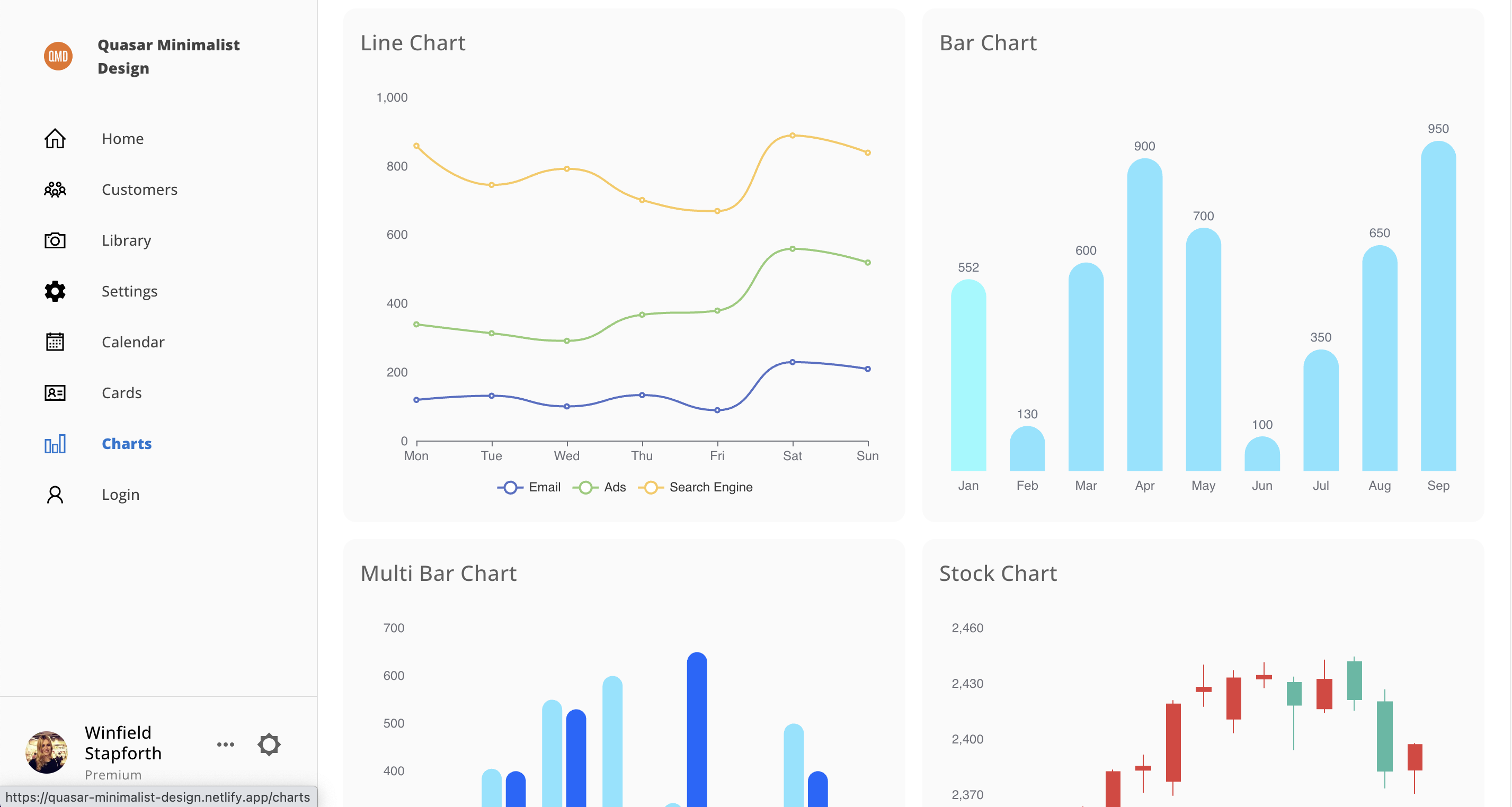Viewport: 1512px width, 807px height.
Task: Click Search Engine data point at Sat
Action: click(793, 136)
